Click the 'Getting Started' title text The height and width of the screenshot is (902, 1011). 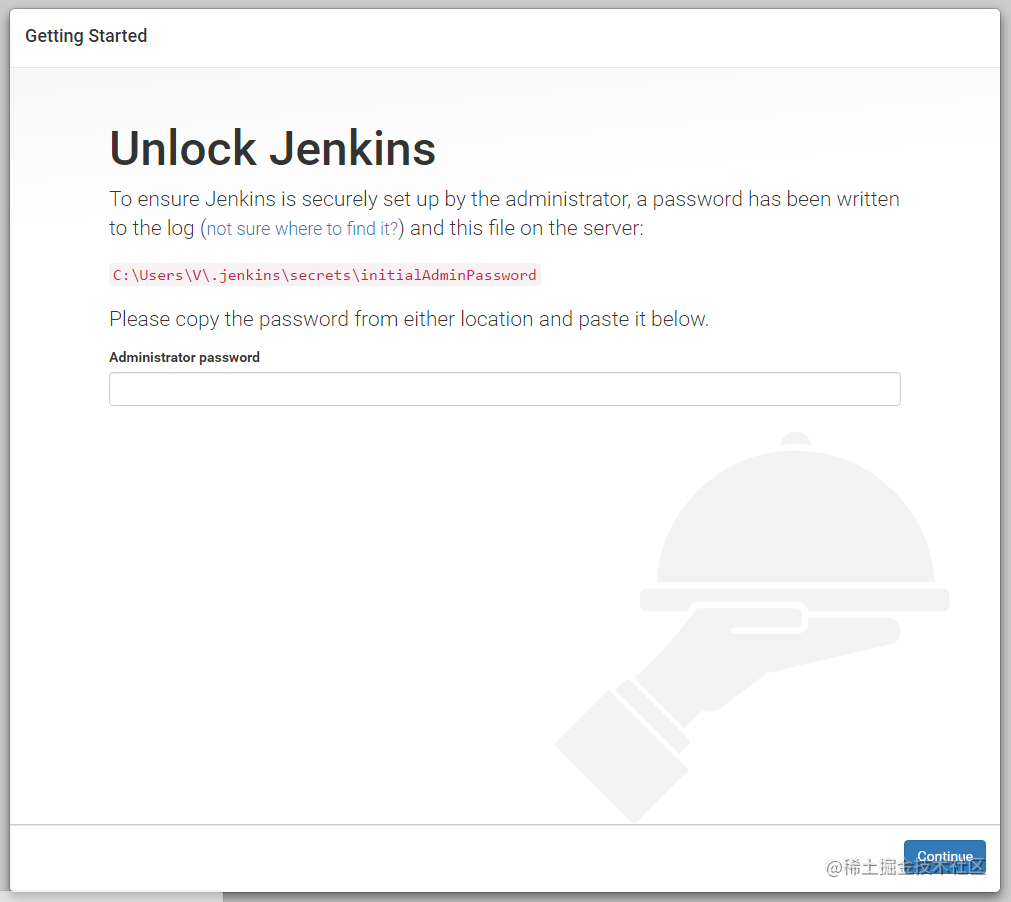point(86,36)
